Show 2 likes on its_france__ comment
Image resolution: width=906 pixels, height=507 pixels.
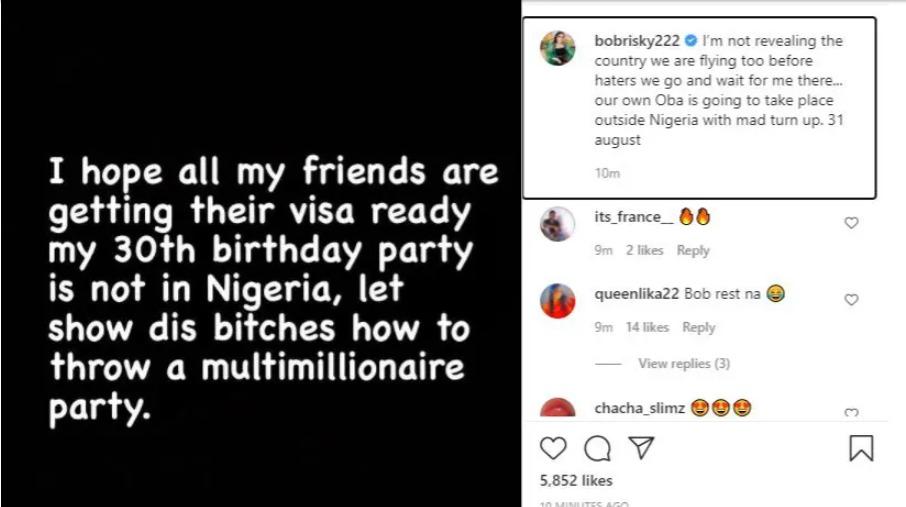(x=644, y=250)
